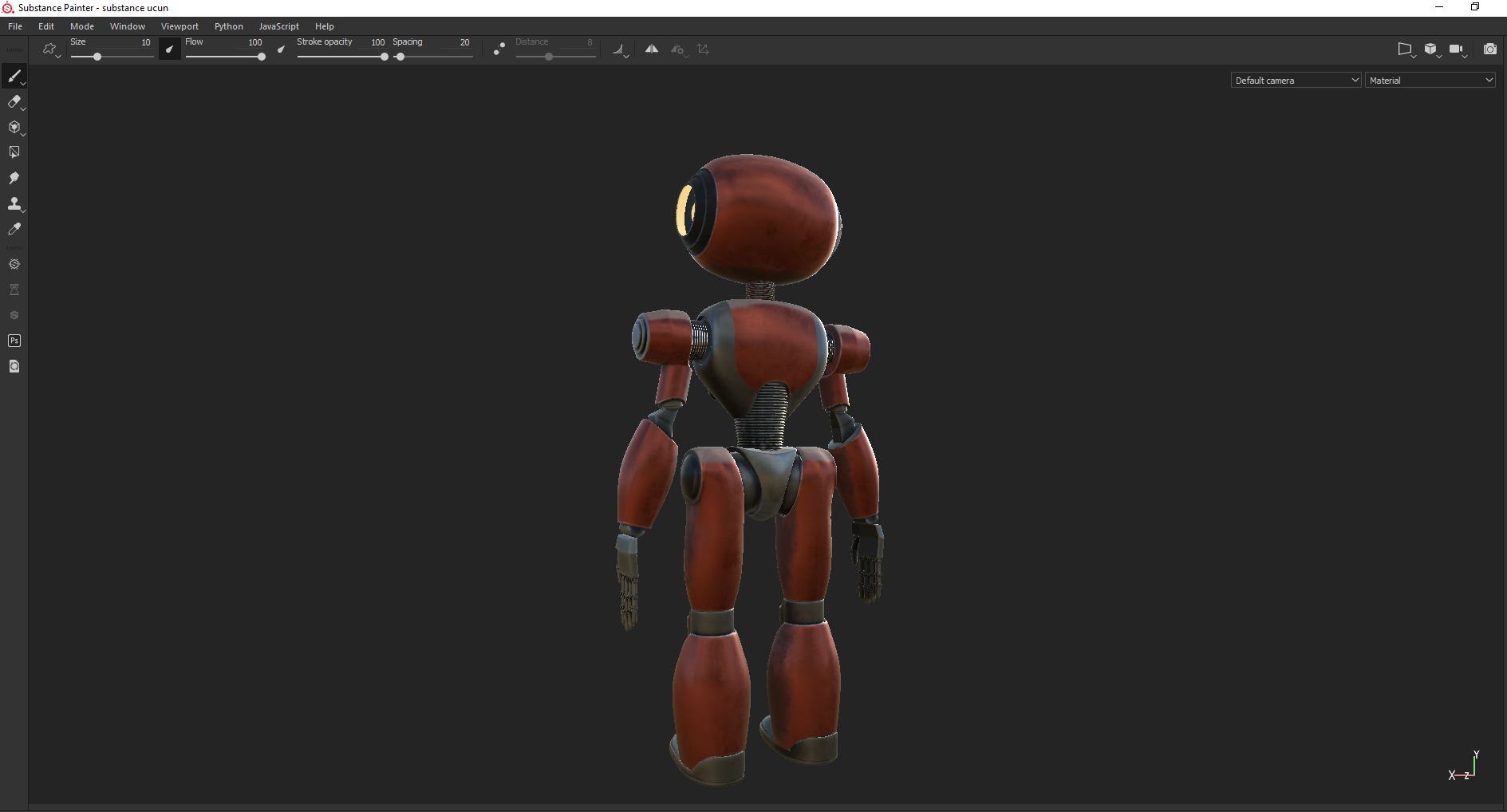Click the hourglass baking icon

click(14, 290)
